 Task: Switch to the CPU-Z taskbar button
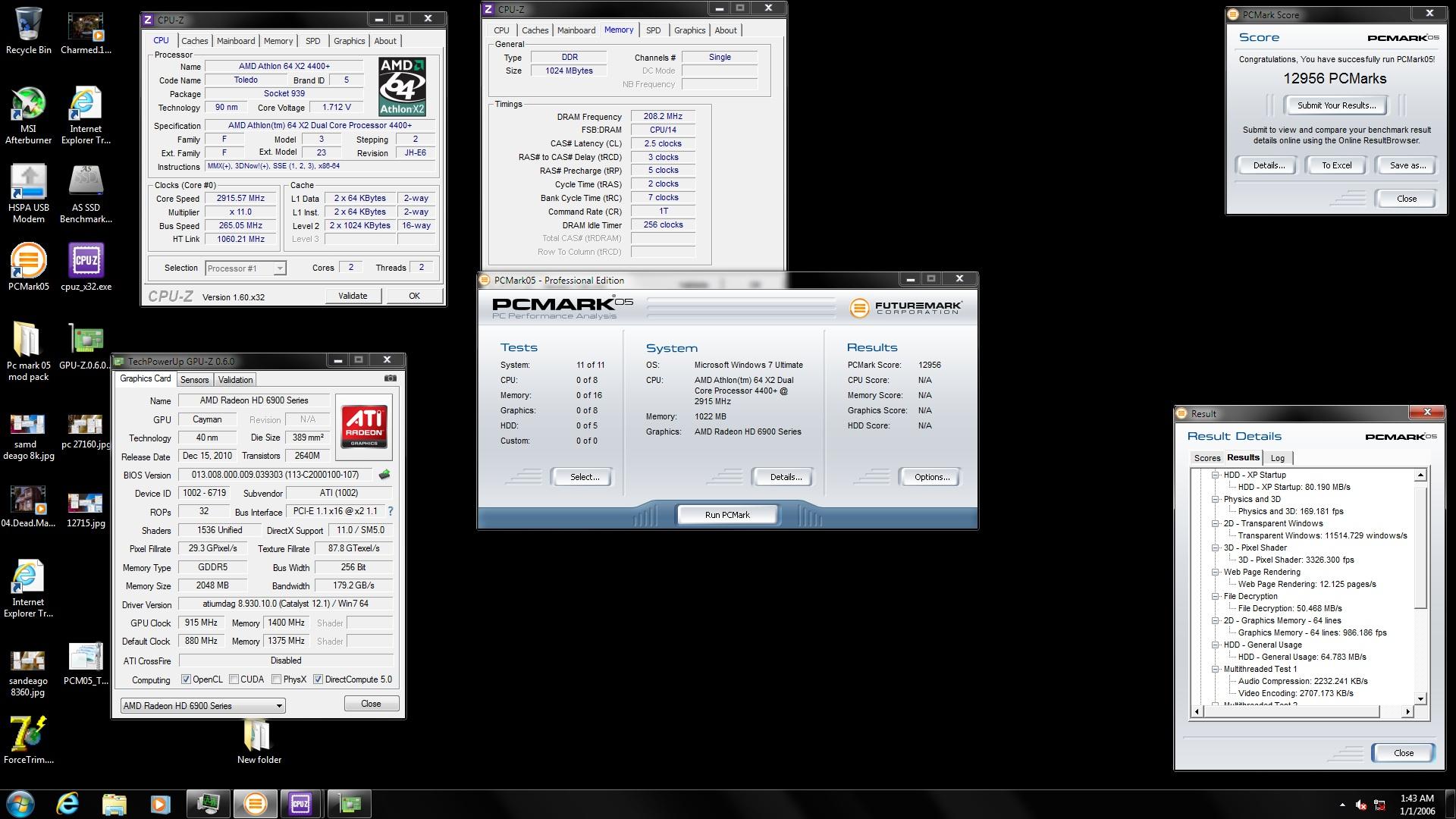tap(300, 803)
